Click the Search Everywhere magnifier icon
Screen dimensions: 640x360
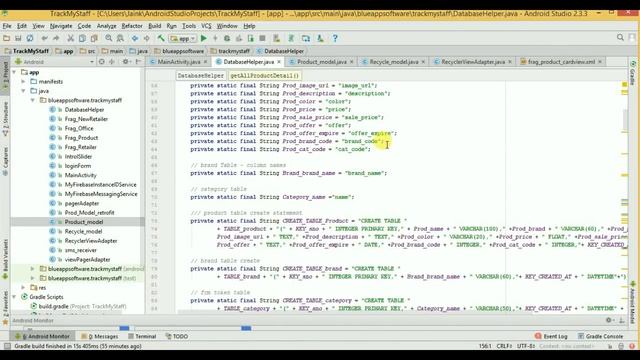tap(620, 38)
